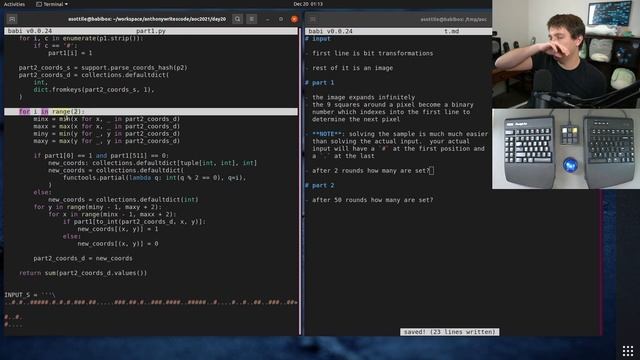This screenshot has height=360, width=640.
Task: Minimize the left terminal window
Action: [x=267, y=19]
